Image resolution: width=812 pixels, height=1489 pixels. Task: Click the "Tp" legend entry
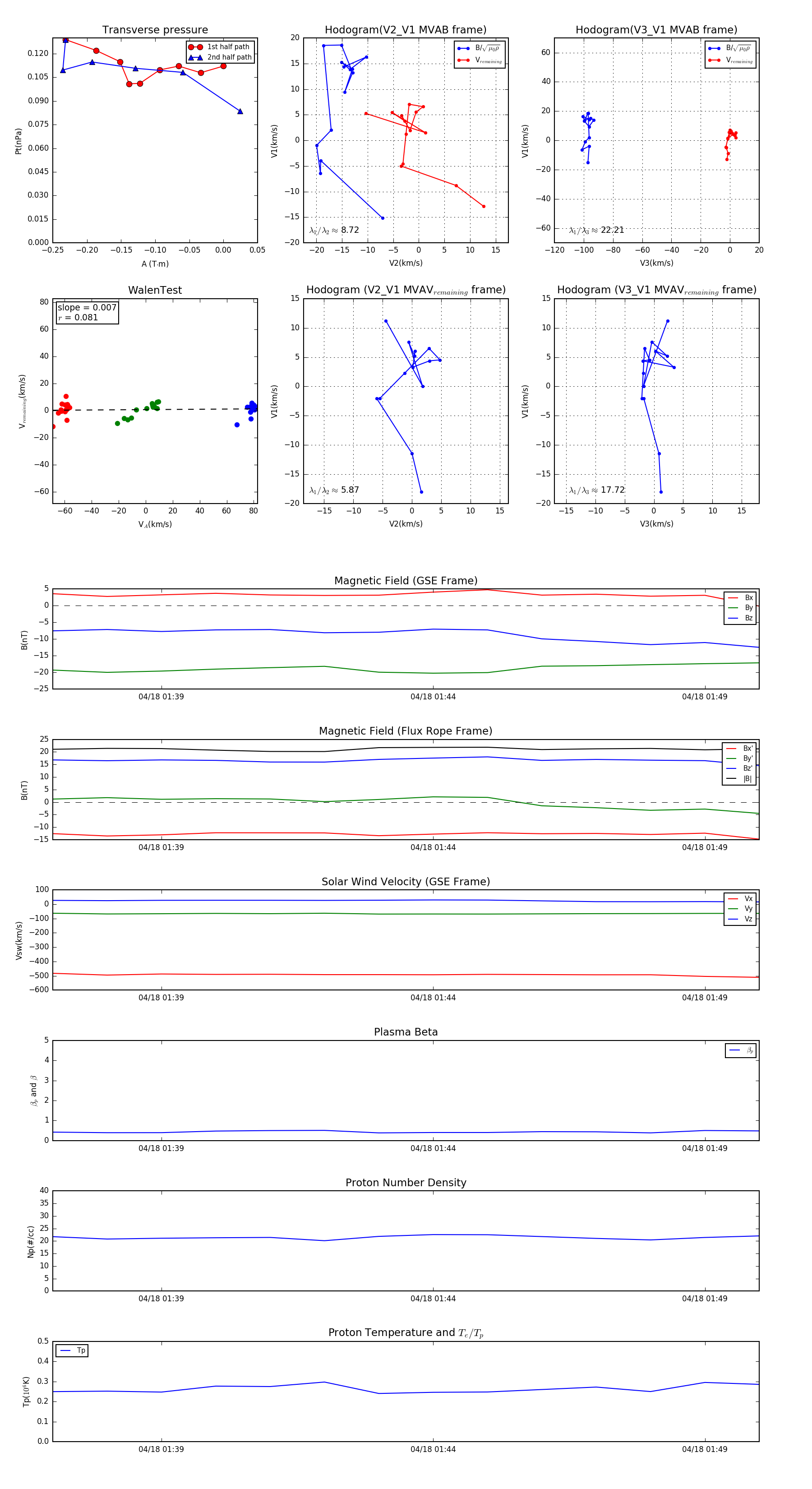pyautogui.click(x=73, y=1350)
